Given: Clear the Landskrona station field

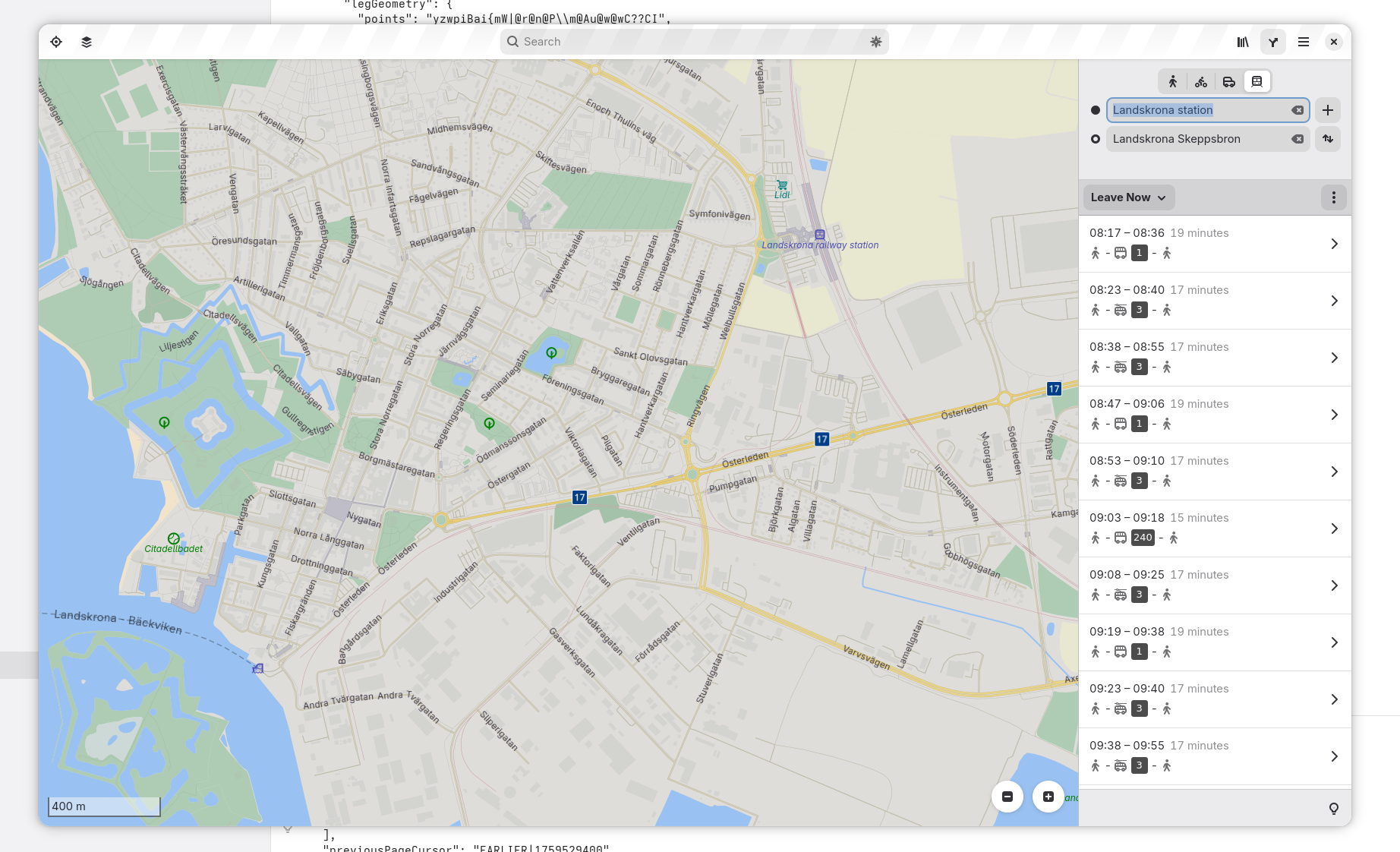Looking at the screenshot, I should click(1298, 110).
